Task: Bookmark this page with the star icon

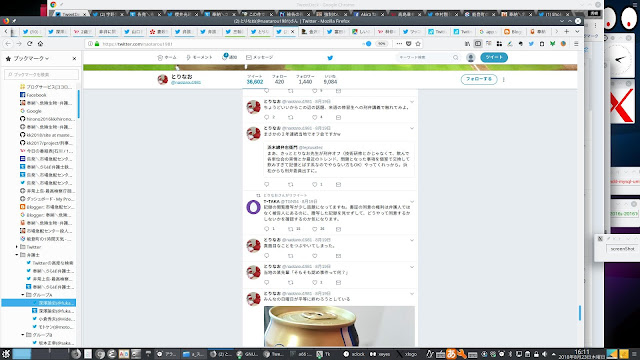Action: tap(418, 44)
